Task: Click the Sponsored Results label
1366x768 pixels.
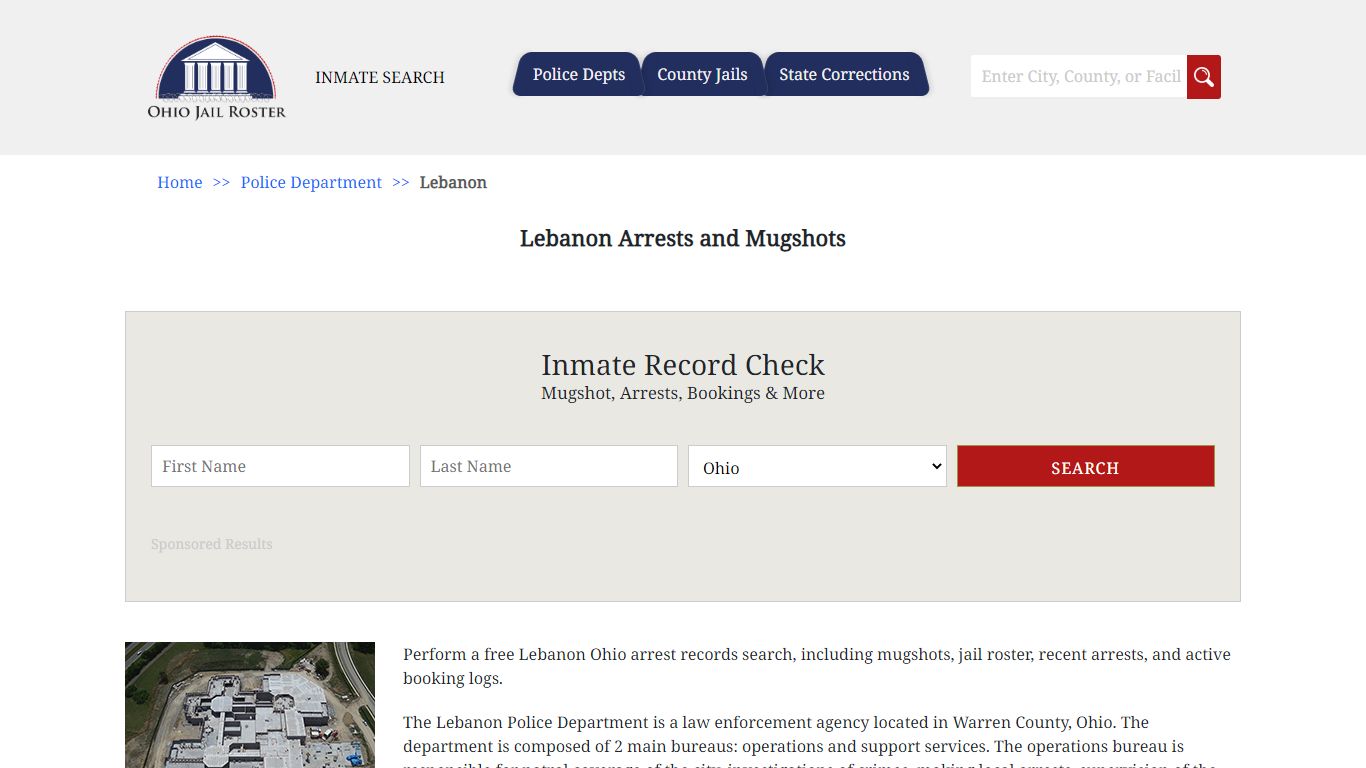Action: pyautogui.click(x=212, y=544)
